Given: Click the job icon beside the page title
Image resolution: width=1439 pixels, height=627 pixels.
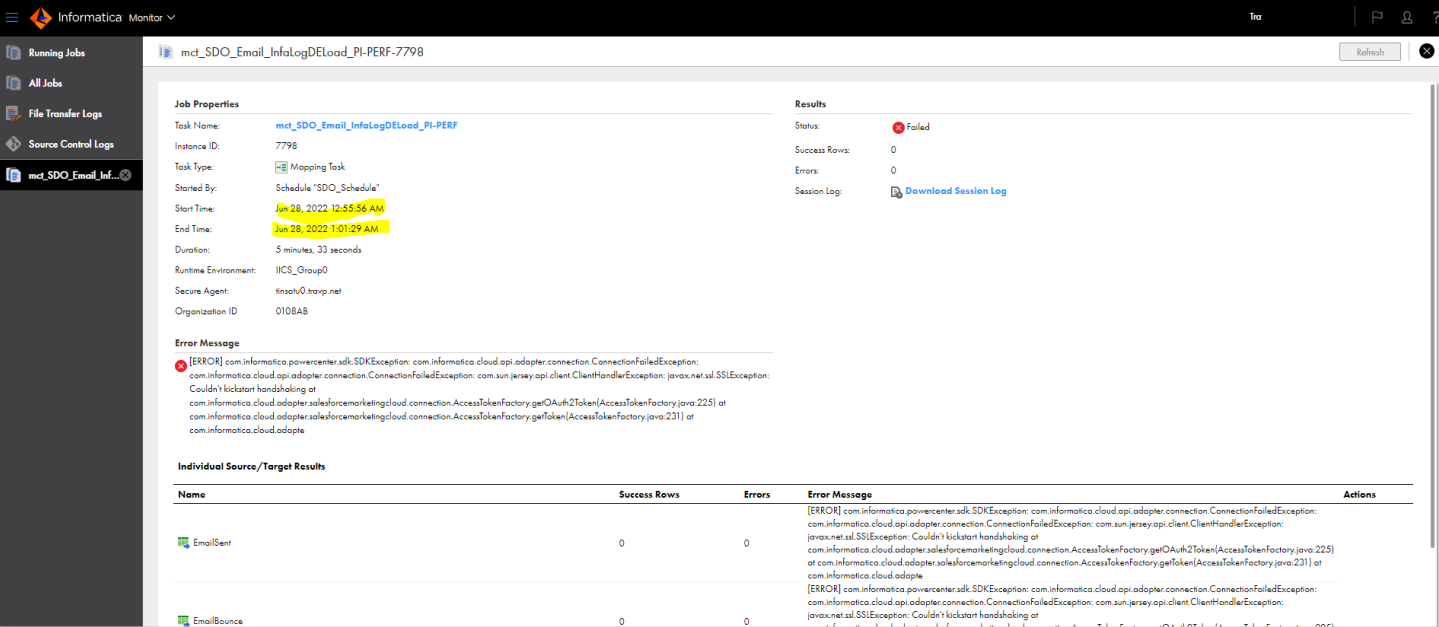Looking at the screenshot, I should point(167,52).
